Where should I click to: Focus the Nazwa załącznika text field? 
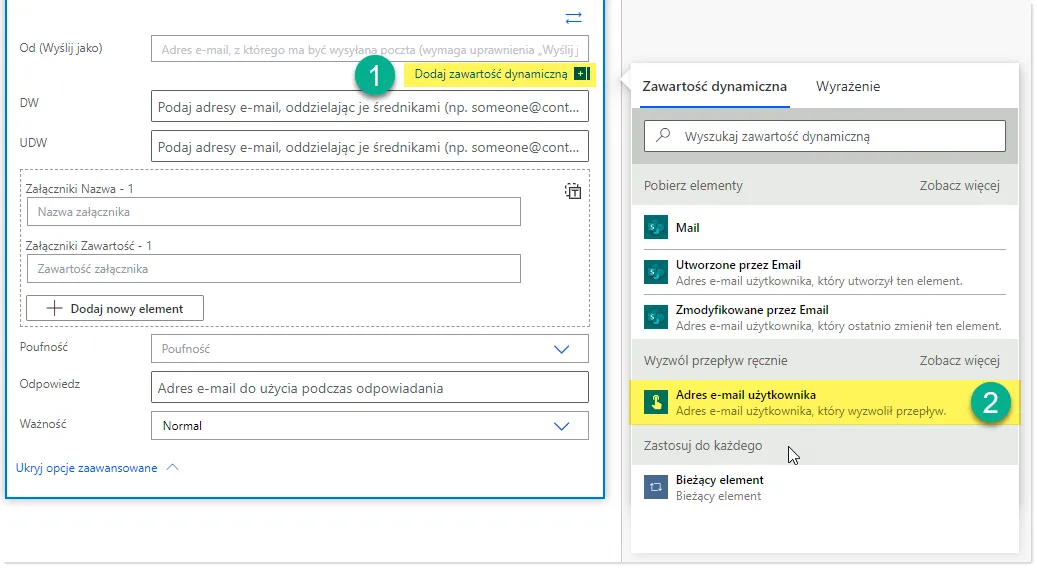274,212
